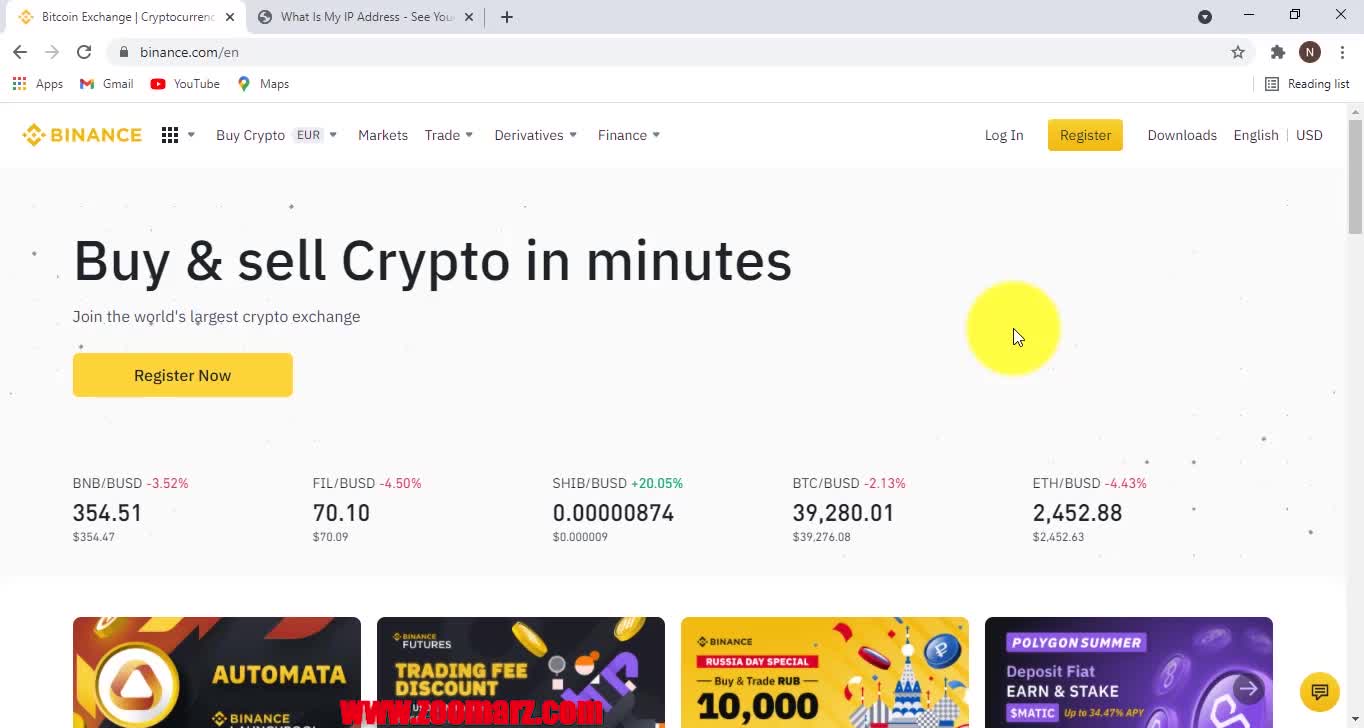Image resolution: width=1364 pixels, height=728 pixels.
Task: Open the YouTube bookmark
Action: click(x=185, y=84)
